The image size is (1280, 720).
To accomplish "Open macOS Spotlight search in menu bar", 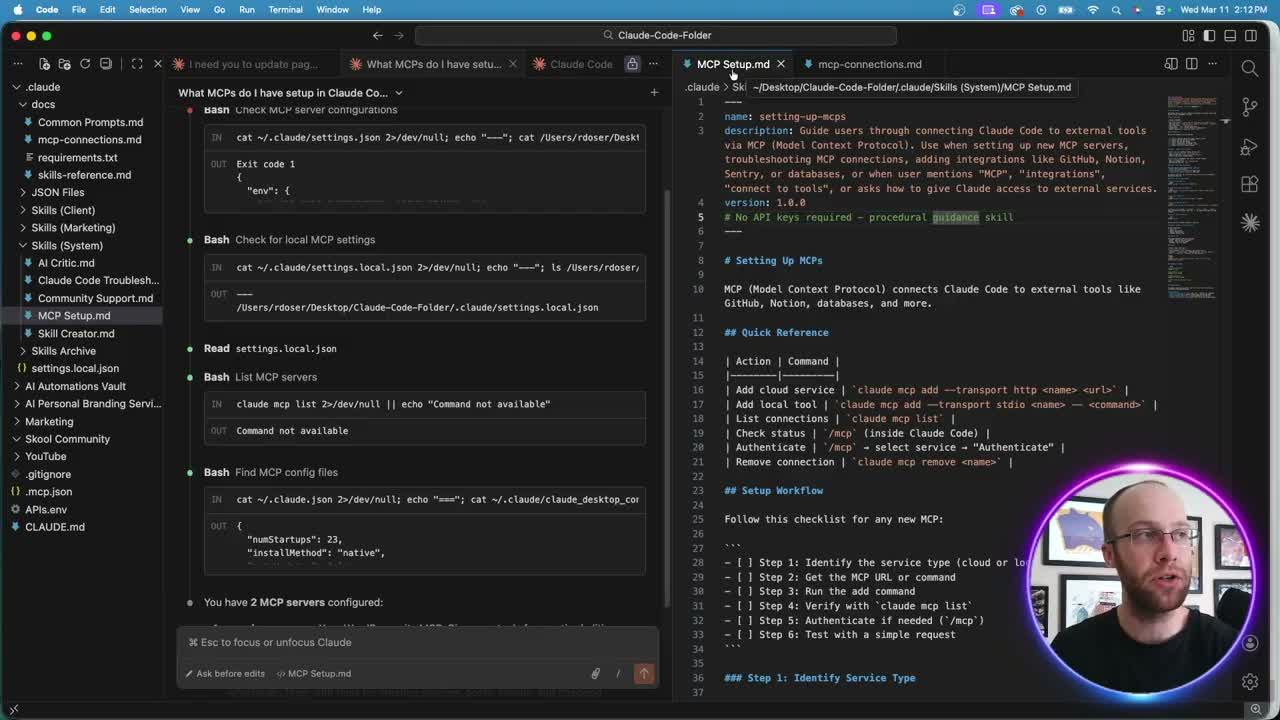I will 1115,9.
